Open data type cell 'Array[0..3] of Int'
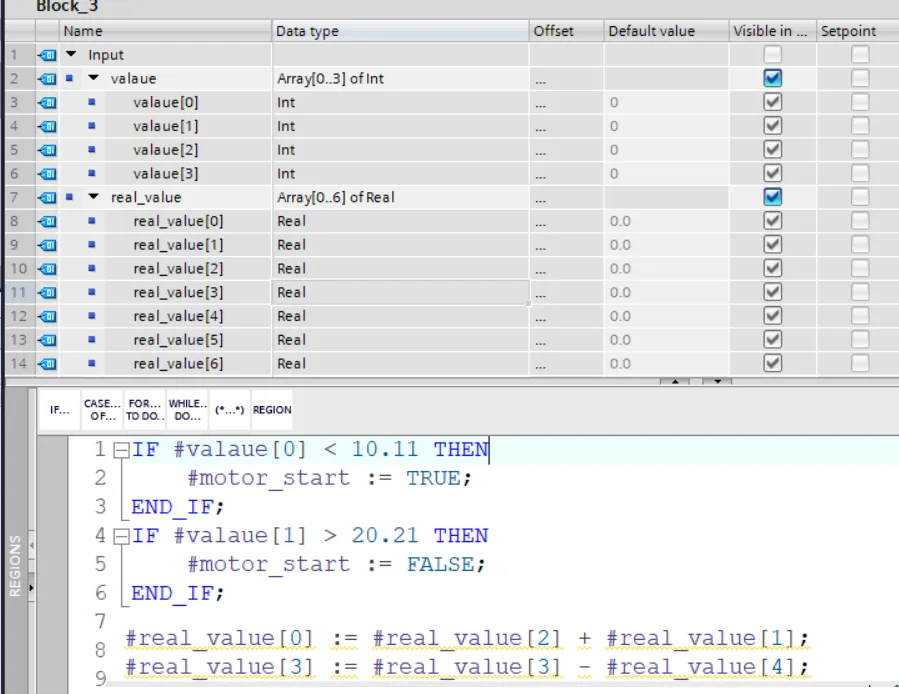Viewport: 899px width, 694px height. pos(400,79)
